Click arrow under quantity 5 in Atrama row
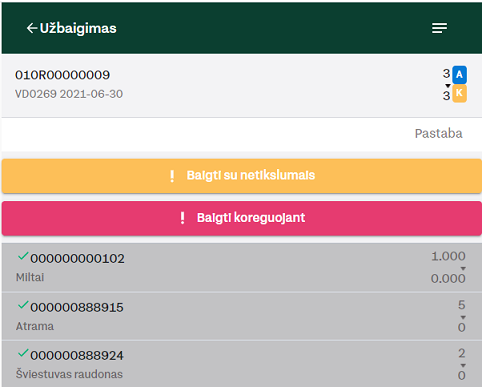Screen dimensions: 482x387 pyautogui.click(x=463, y=317)
